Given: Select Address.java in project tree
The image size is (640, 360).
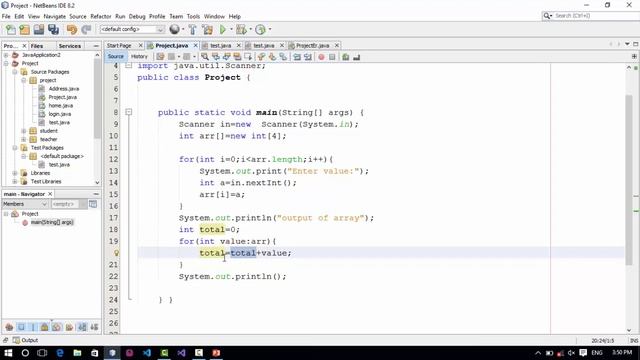Looking at the screenshot, I should pos(63,89).
